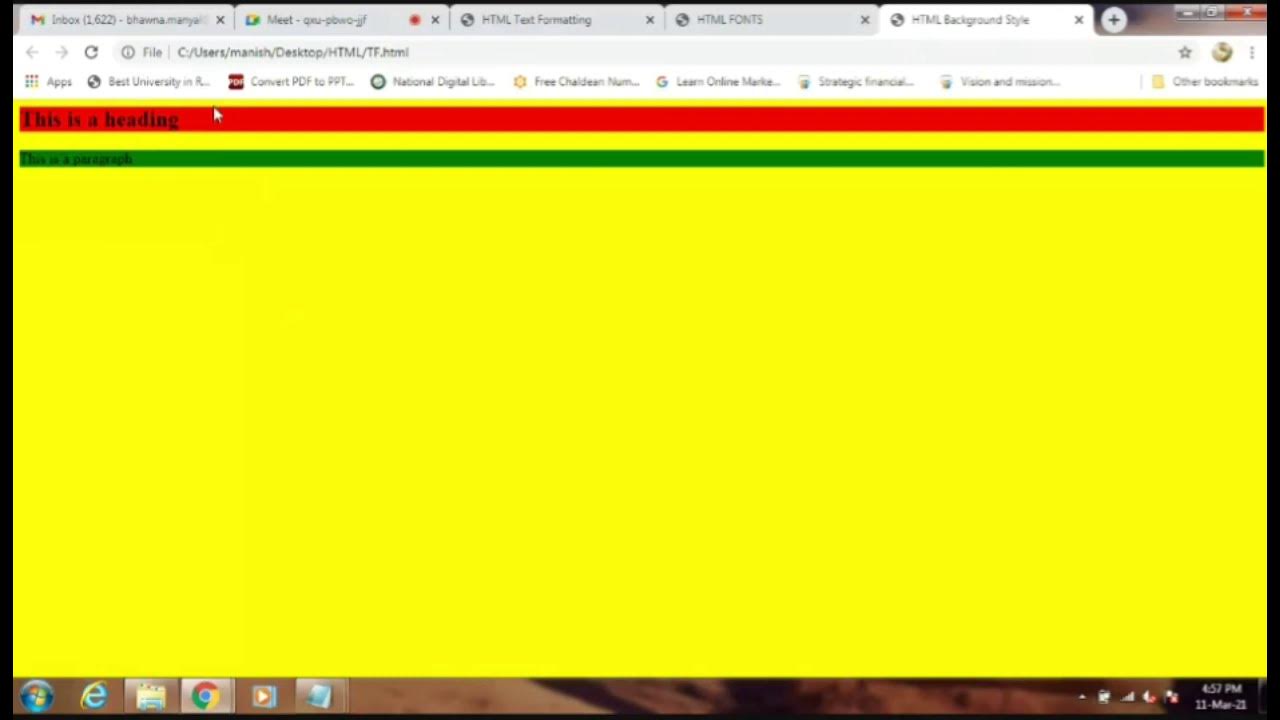This screenshot has height=720, width=1280.
Task: Go back to previous page
Action: (32, 52)
